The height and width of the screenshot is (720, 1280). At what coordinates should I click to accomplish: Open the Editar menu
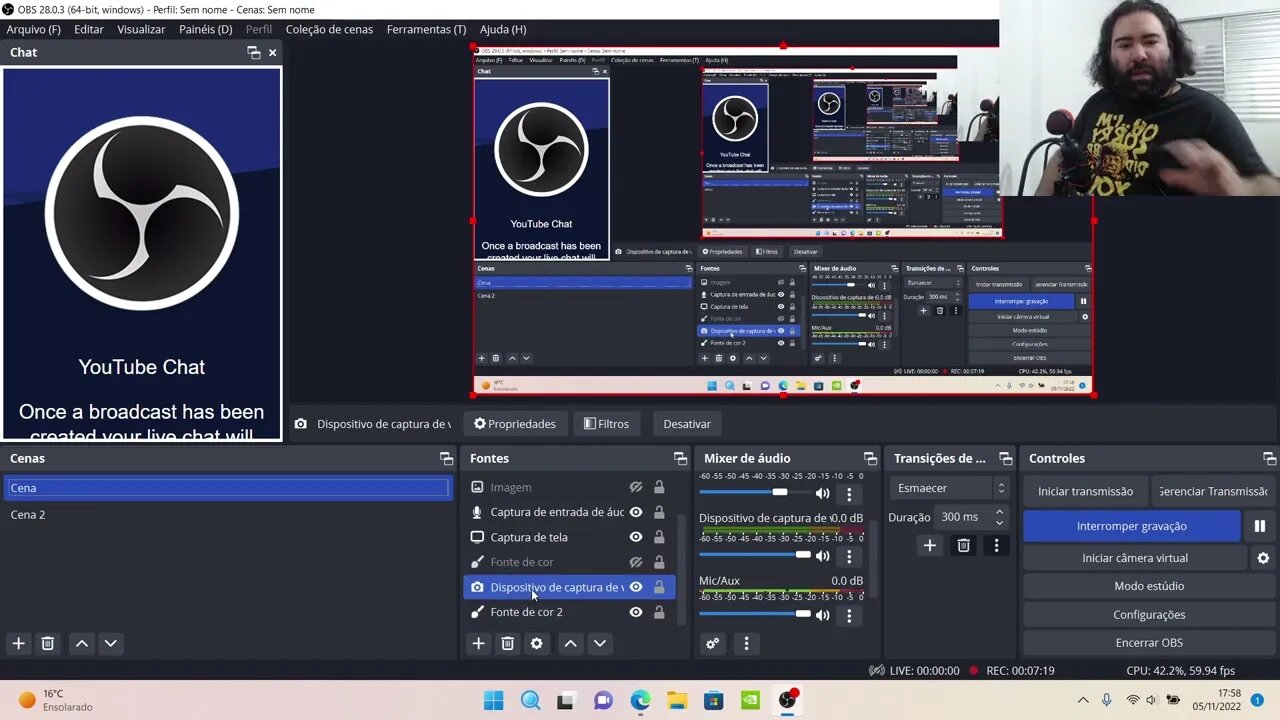pos(88,29)
